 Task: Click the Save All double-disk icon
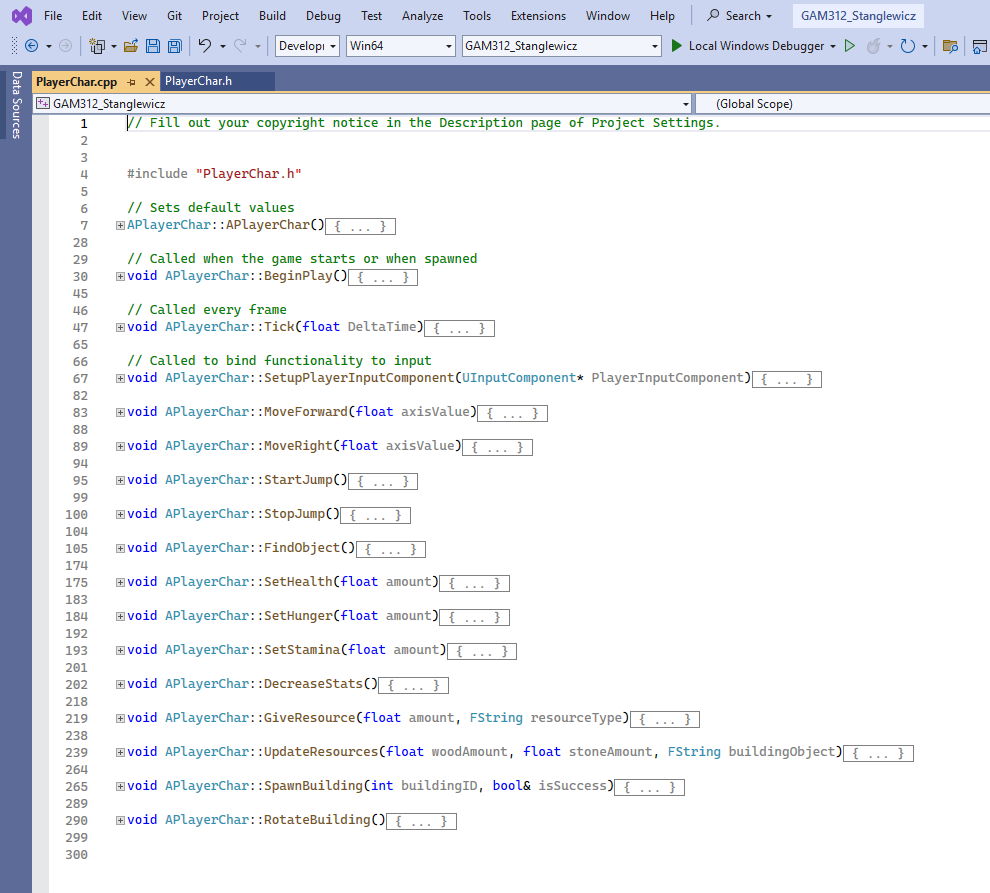175,45
